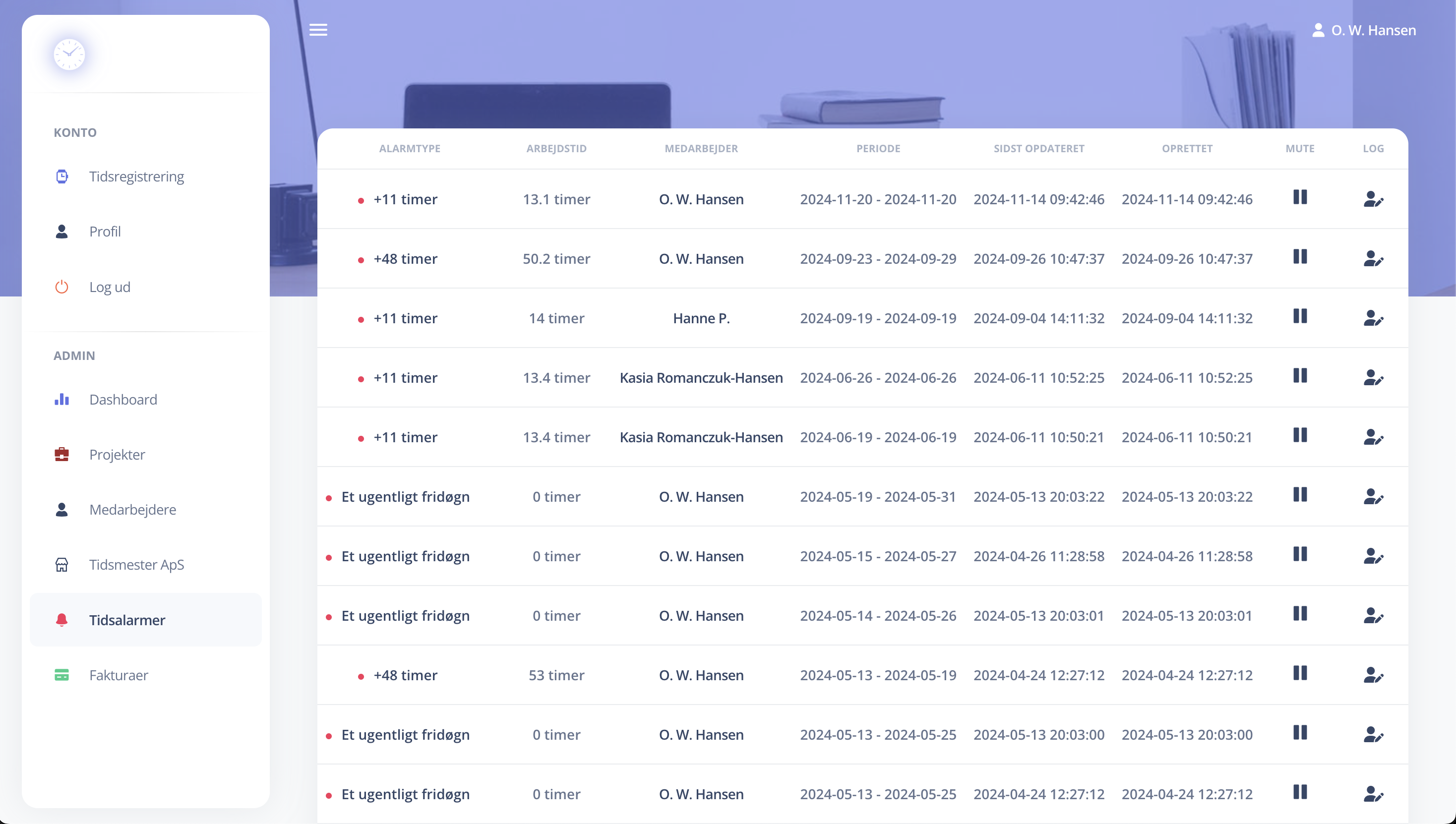Mute alarm for period 2024-05-19 - 2024-05-31
This screenshot has height=824, width=1456.
pyautogui.click(x=1300, y=495)
